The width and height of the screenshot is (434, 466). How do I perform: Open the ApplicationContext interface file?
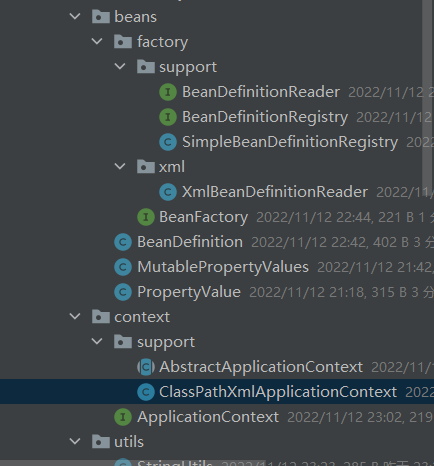point(208,417)
